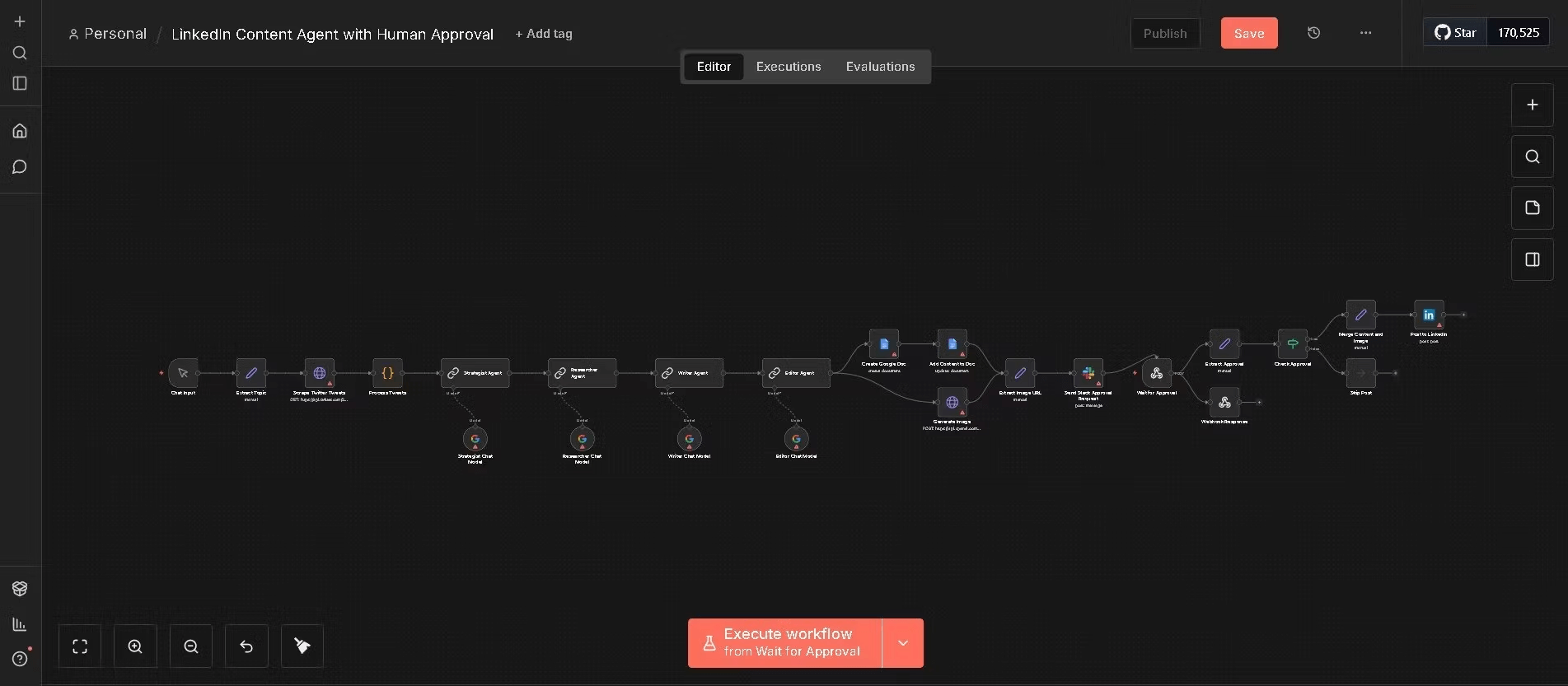Switch to the Executions tab

pyautogui.click(x=789, y=67)
